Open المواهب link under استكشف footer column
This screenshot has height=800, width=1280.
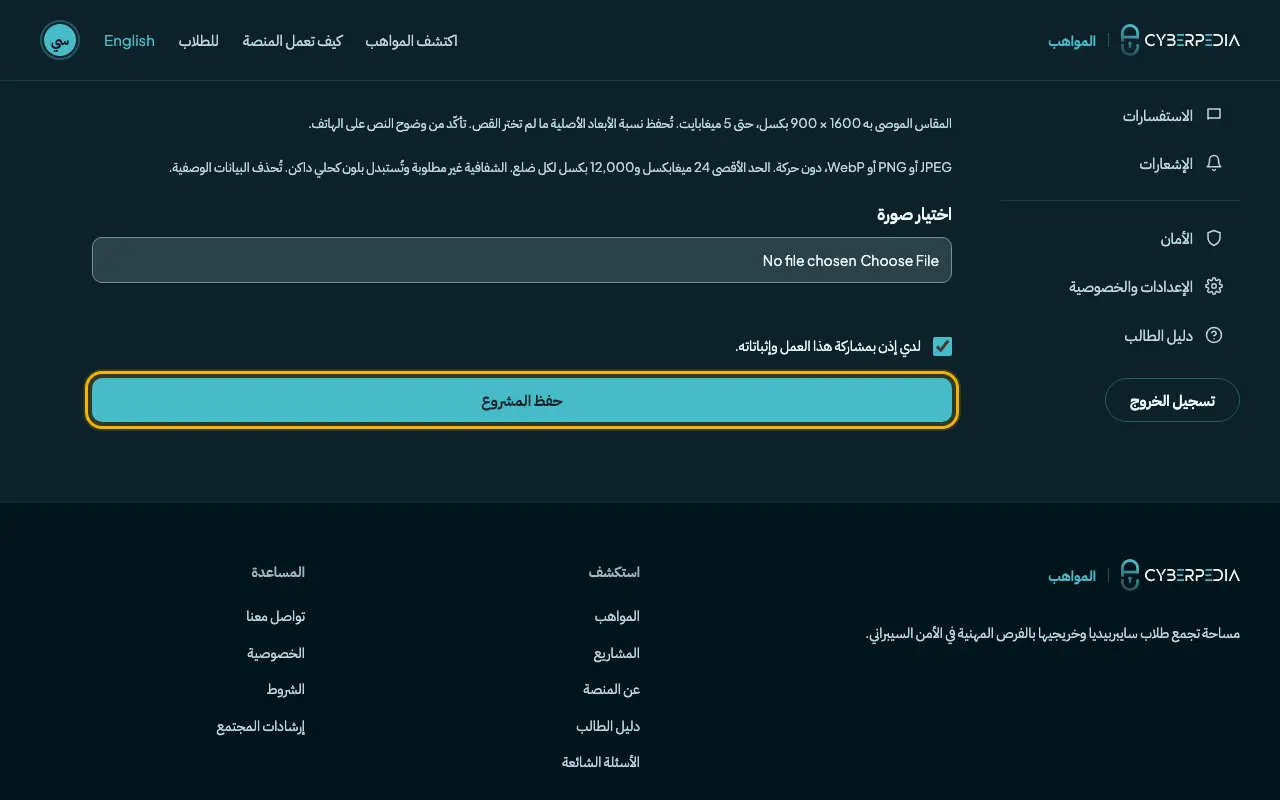(x=617, y=616)
